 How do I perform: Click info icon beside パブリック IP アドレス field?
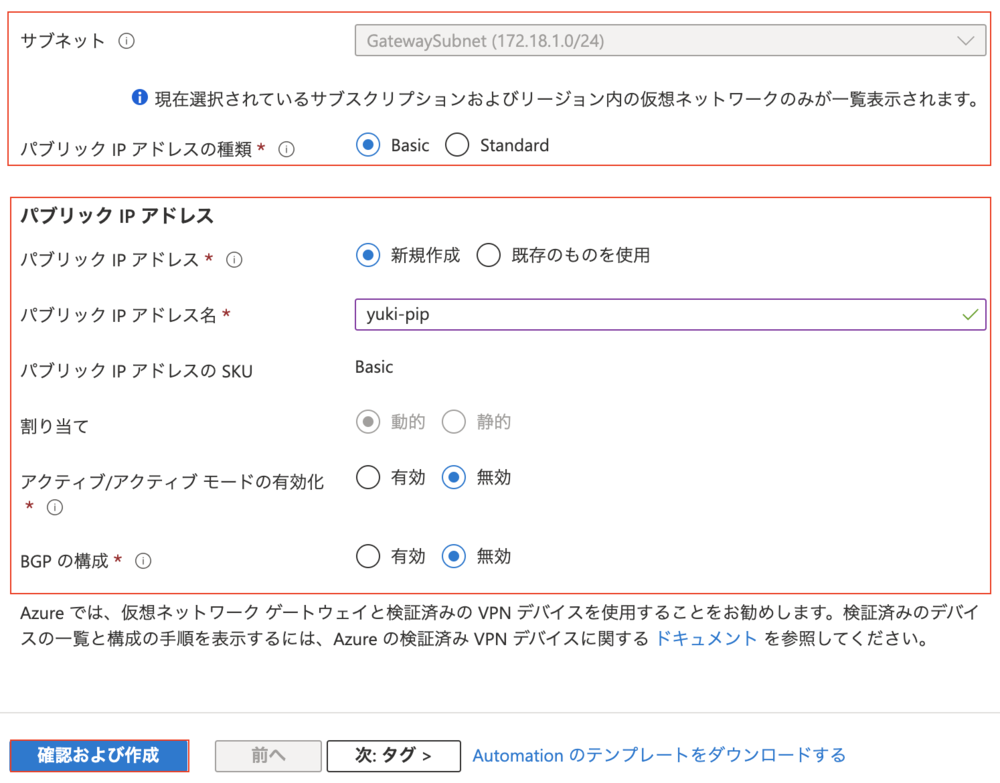(235, 259)
